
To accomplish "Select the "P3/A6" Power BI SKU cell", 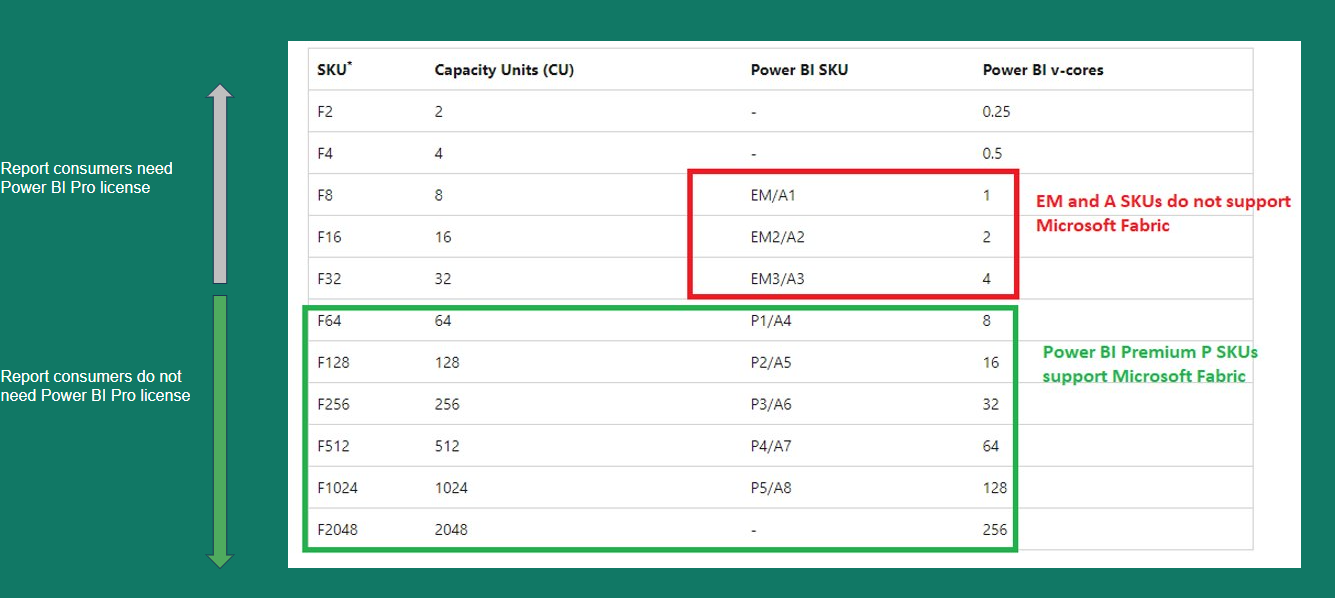I will 770,404.
